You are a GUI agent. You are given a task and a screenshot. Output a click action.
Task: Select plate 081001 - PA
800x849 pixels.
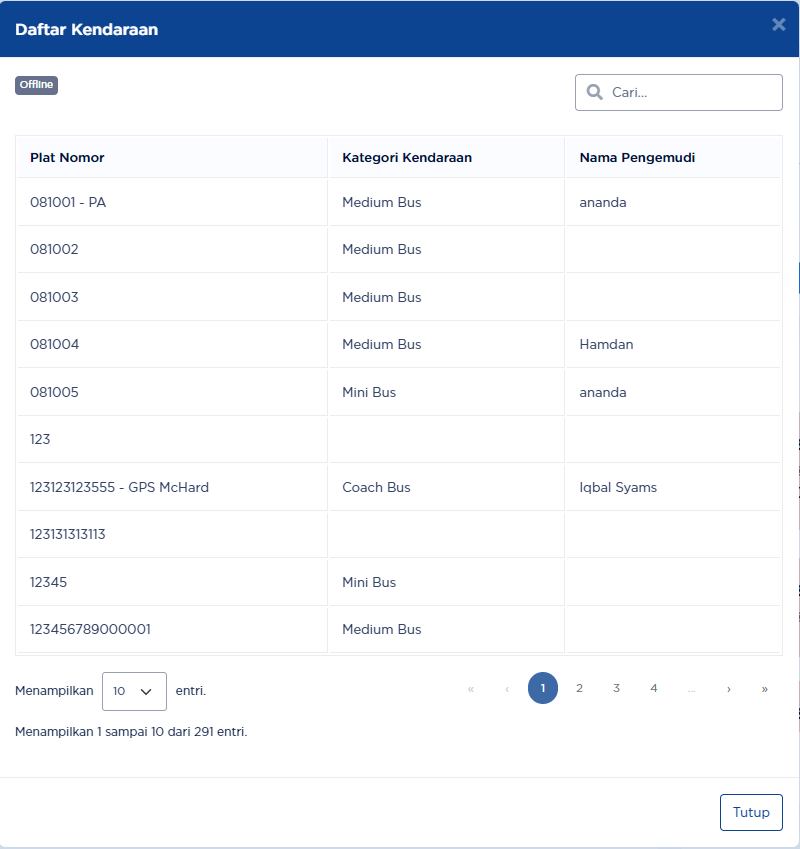[68, 203]
